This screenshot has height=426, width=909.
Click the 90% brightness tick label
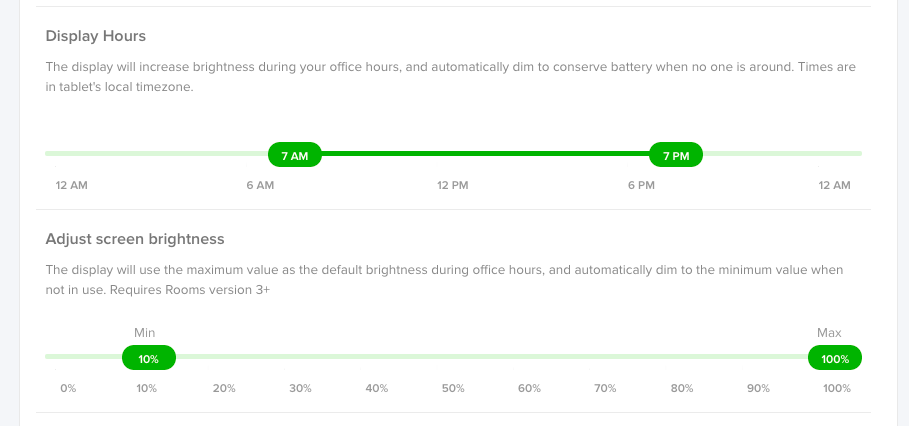758,388
